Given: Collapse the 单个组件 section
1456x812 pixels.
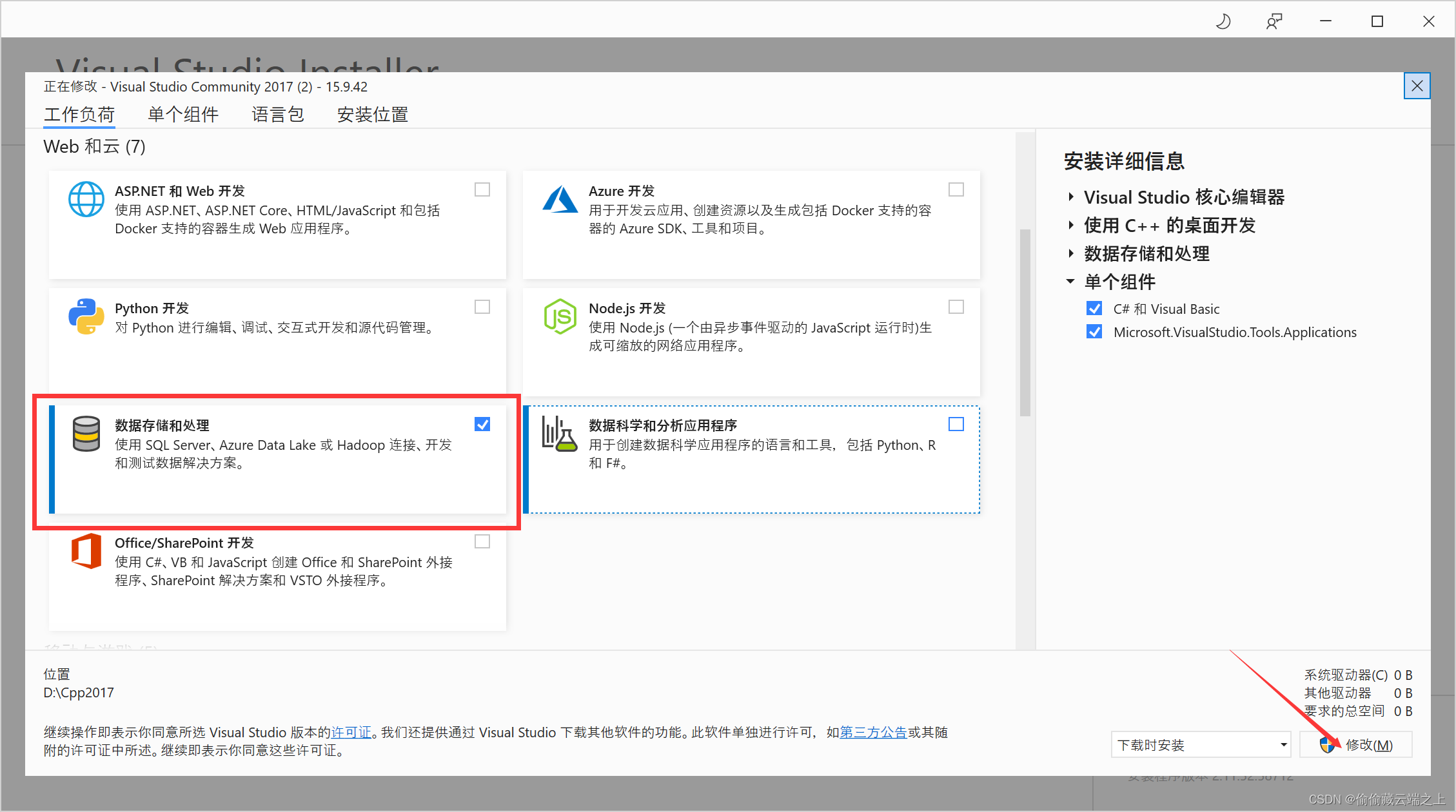Looking at the screenshot, I should (1071, 282).
